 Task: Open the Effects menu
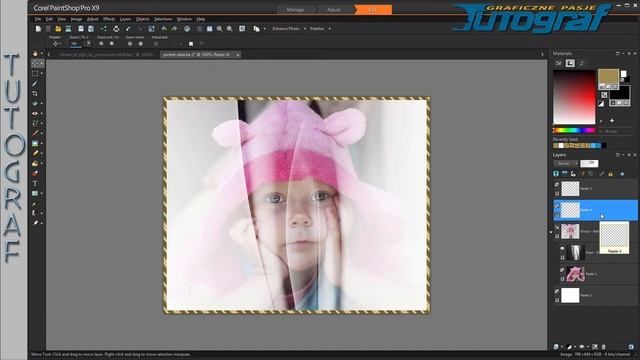point(109,19)
